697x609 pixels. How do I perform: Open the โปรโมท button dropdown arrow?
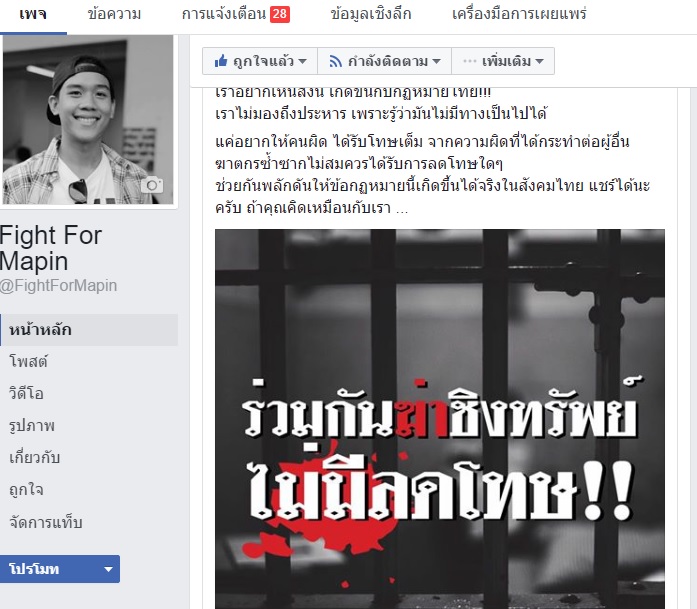coord(108,569)
